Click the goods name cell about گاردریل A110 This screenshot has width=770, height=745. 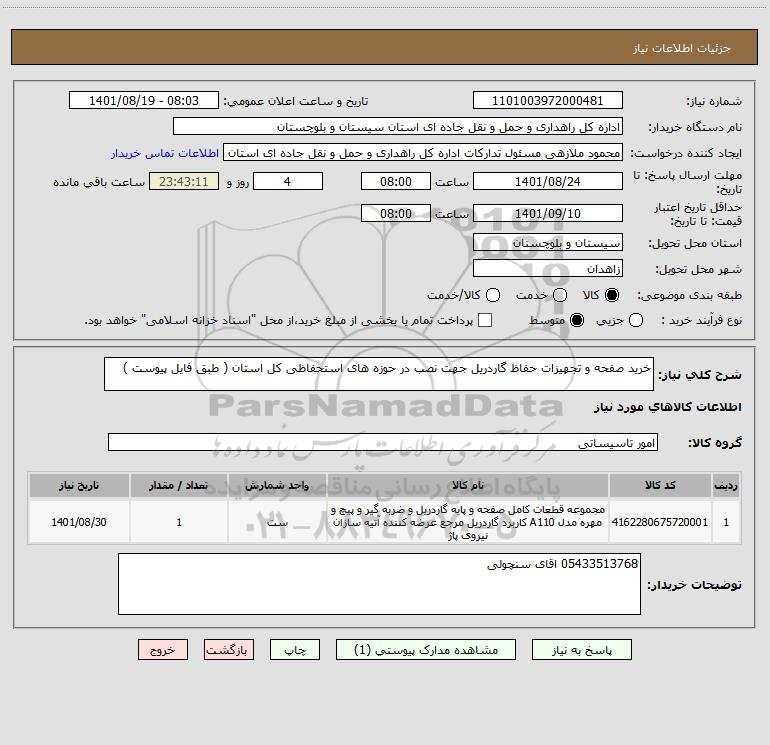point(468,522)
